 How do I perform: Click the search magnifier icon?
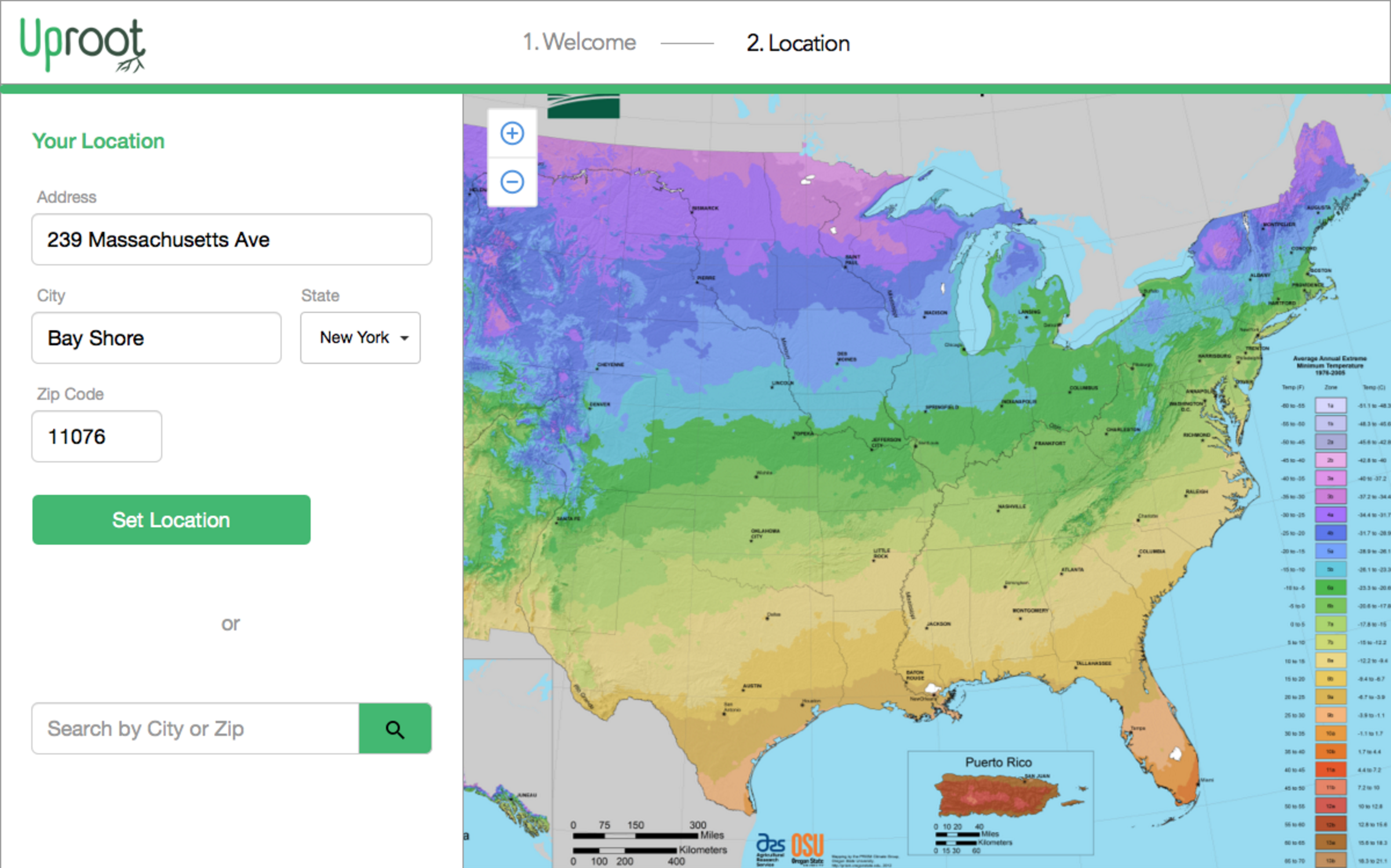[395, 728]
